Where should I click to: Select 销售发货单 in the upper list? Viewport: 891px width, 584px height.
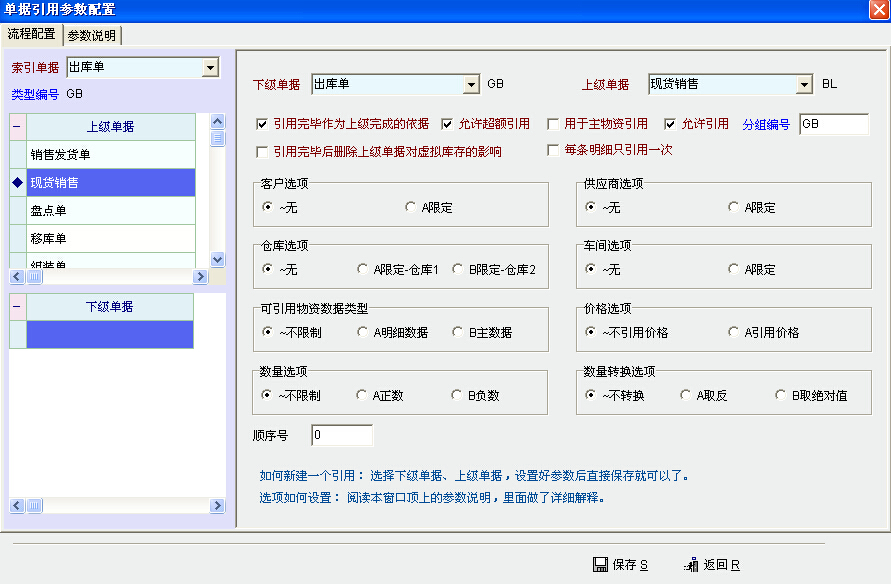pyautogui.click(x=110, y=155)
